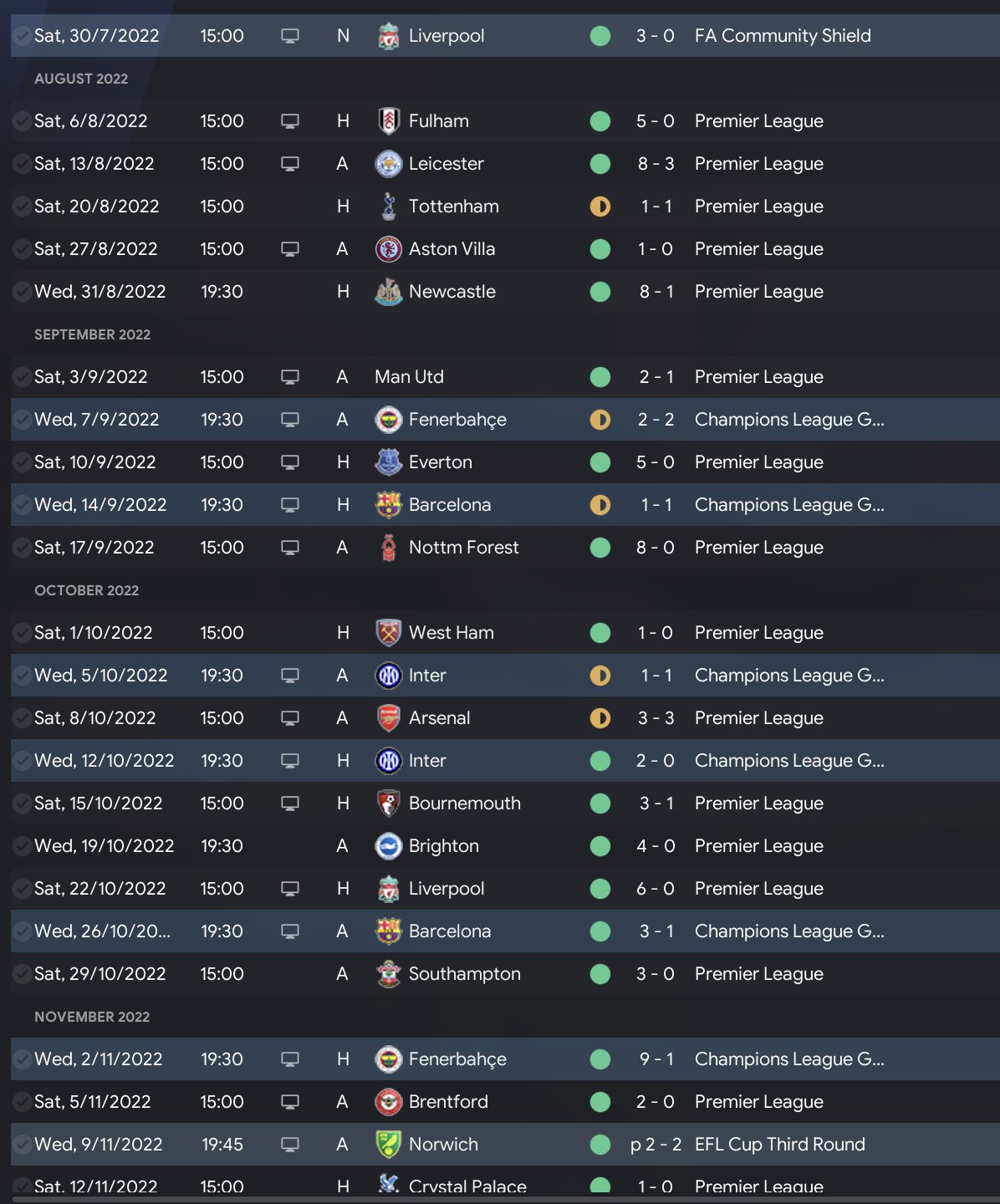Click the Aston Villa crest
This screenshot has height=1204, width=1000.
click(x=388, y=249)
